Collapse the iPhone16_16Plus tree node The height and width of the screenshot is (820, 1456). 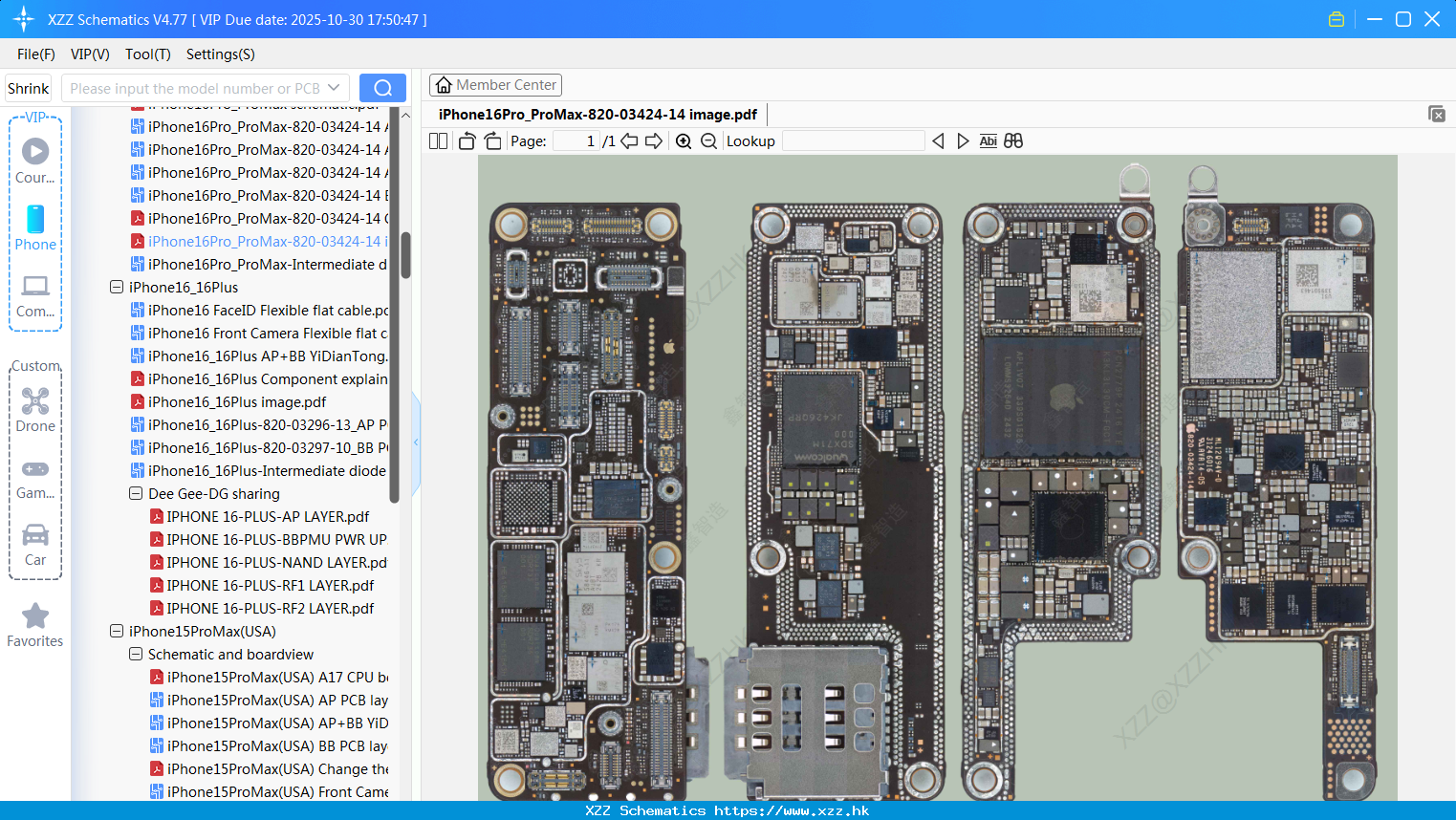click(117, 287)
